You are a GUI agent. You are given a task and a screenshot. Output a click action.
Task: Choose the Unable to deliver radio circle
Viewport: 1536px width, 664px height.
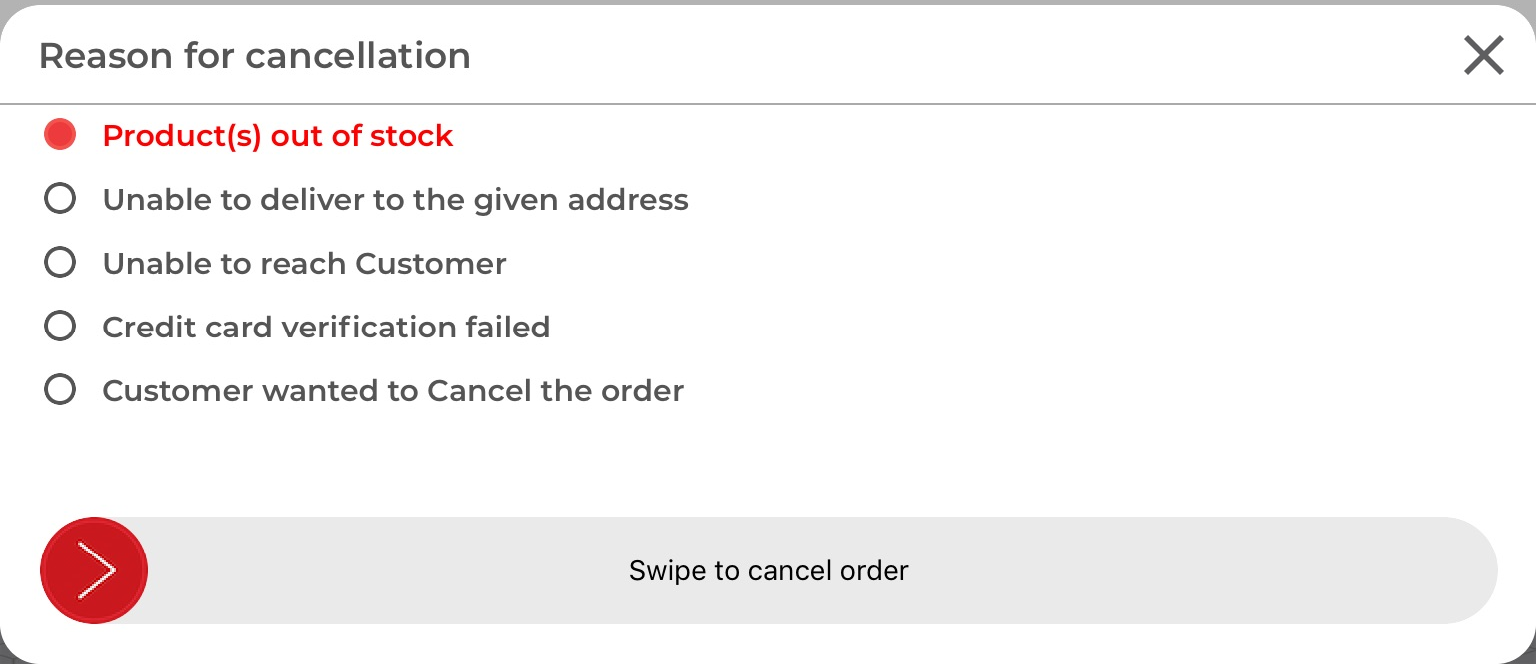[x=60, y=199]
